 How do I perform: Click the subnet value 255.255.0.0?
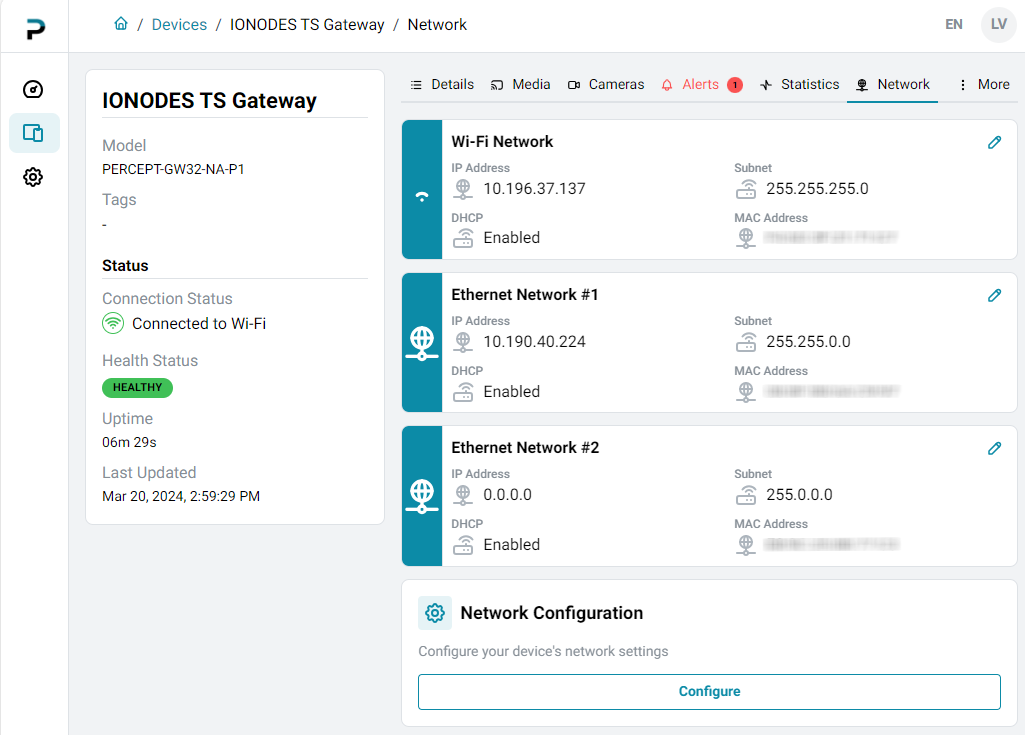[808, 342]
